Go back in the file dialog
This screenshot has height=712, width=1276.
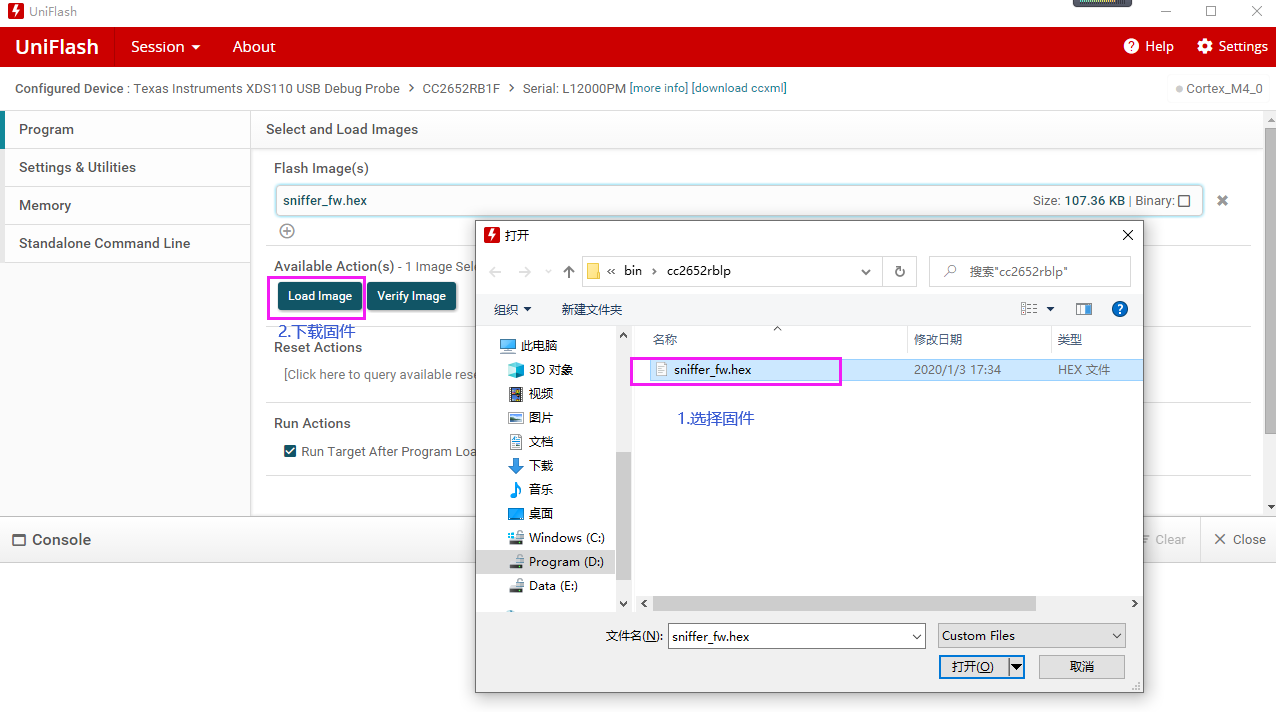click(x=495, y=272)
